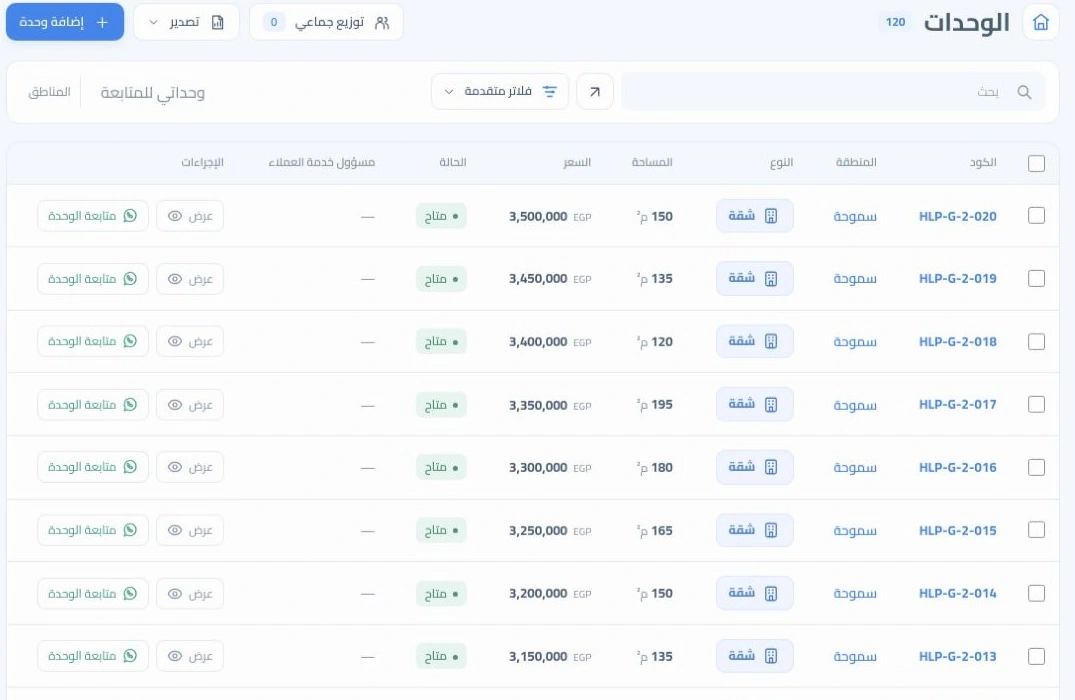Viewport: 1075px width, 700px height.
Task: Click the WhatsApp icon in HLP-G-2-013 row
Action: (x=130, y=655)
